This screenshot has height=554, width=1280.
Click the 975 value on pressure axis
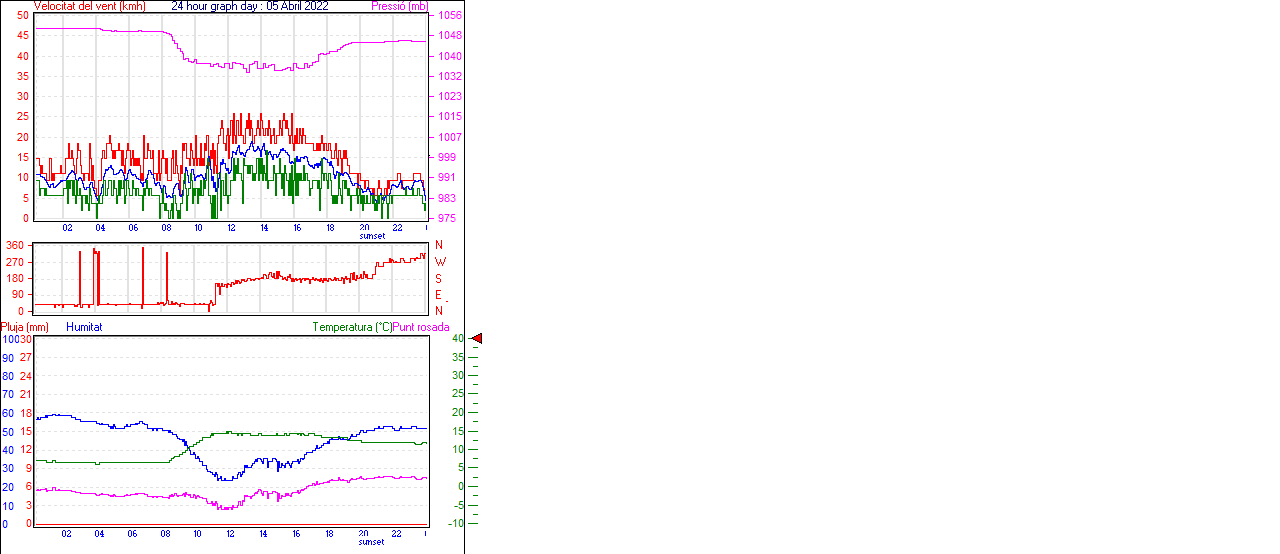447,218
